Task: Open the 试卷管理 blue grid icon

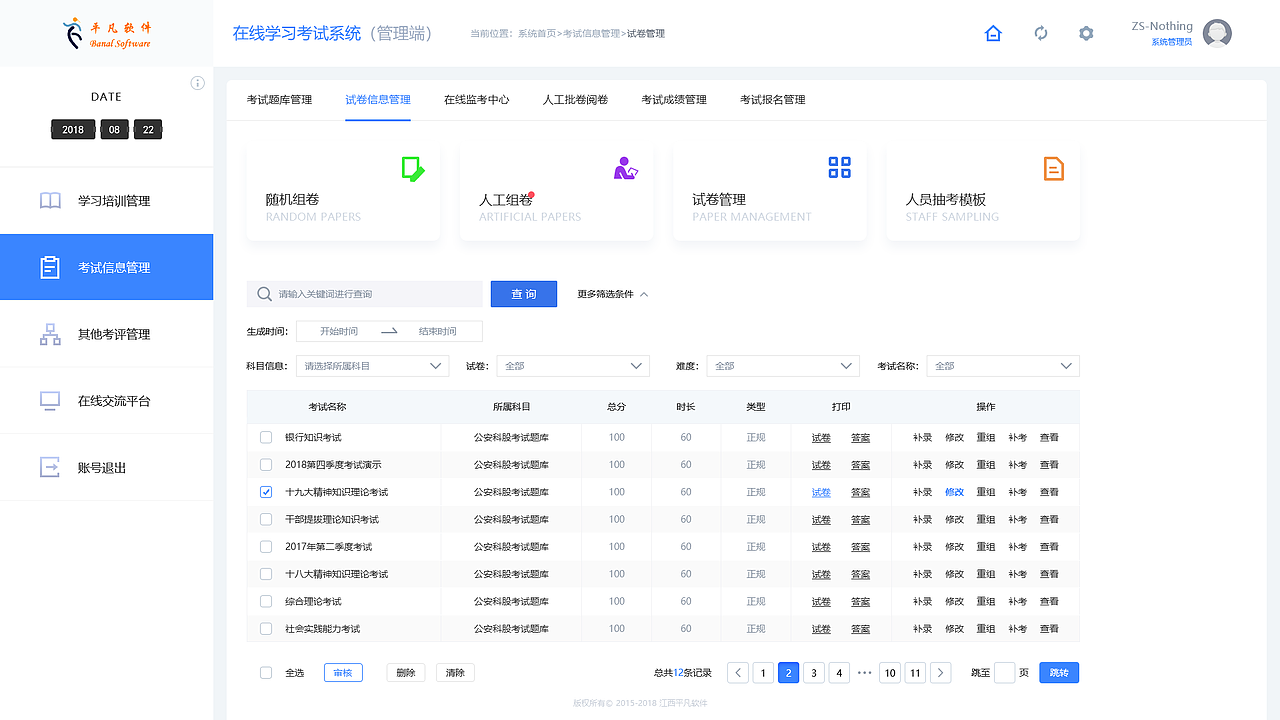Action: [x=839, y=168]
